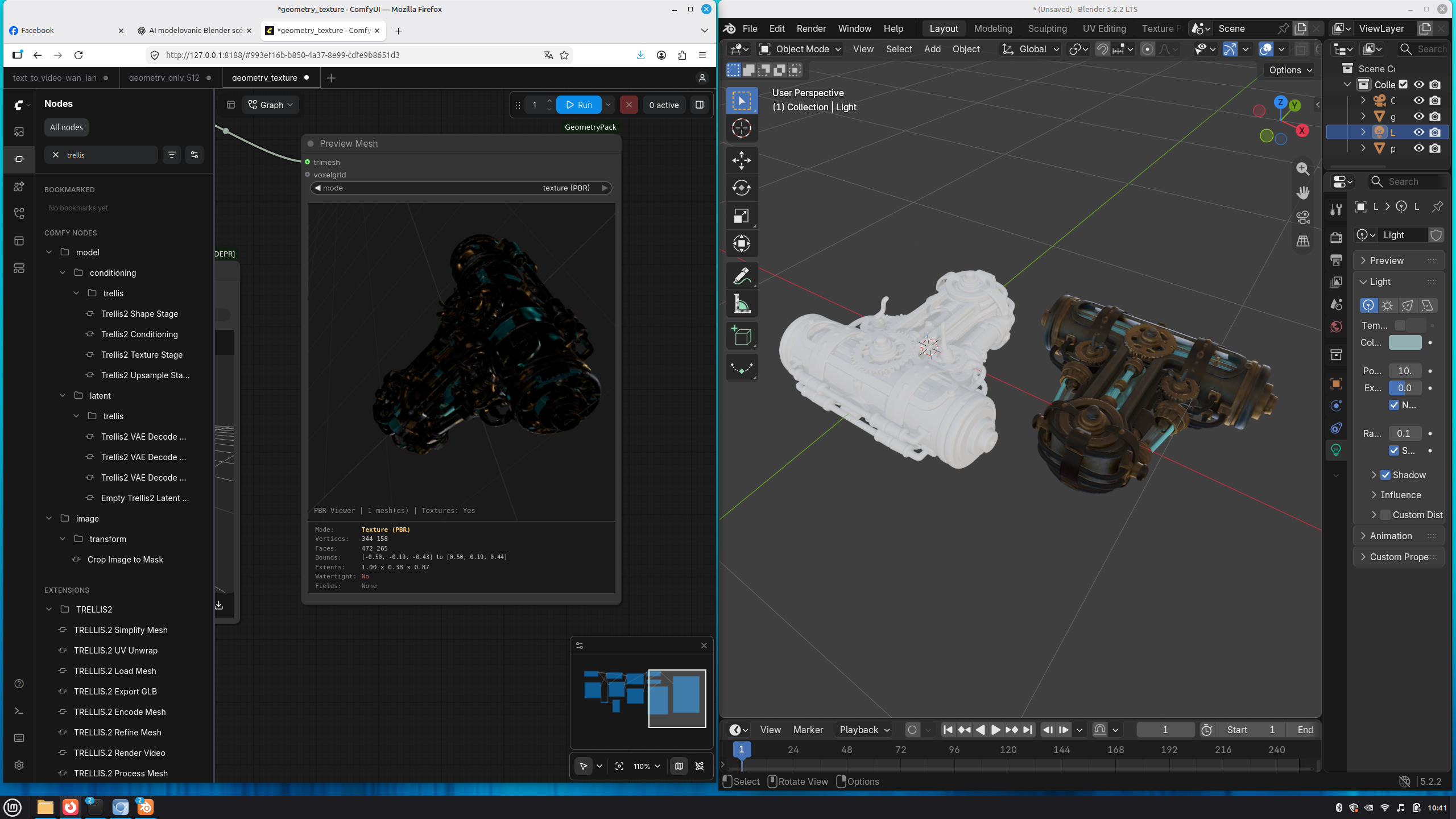Click the viewport zoom magnifier icon

(1302, 168)
